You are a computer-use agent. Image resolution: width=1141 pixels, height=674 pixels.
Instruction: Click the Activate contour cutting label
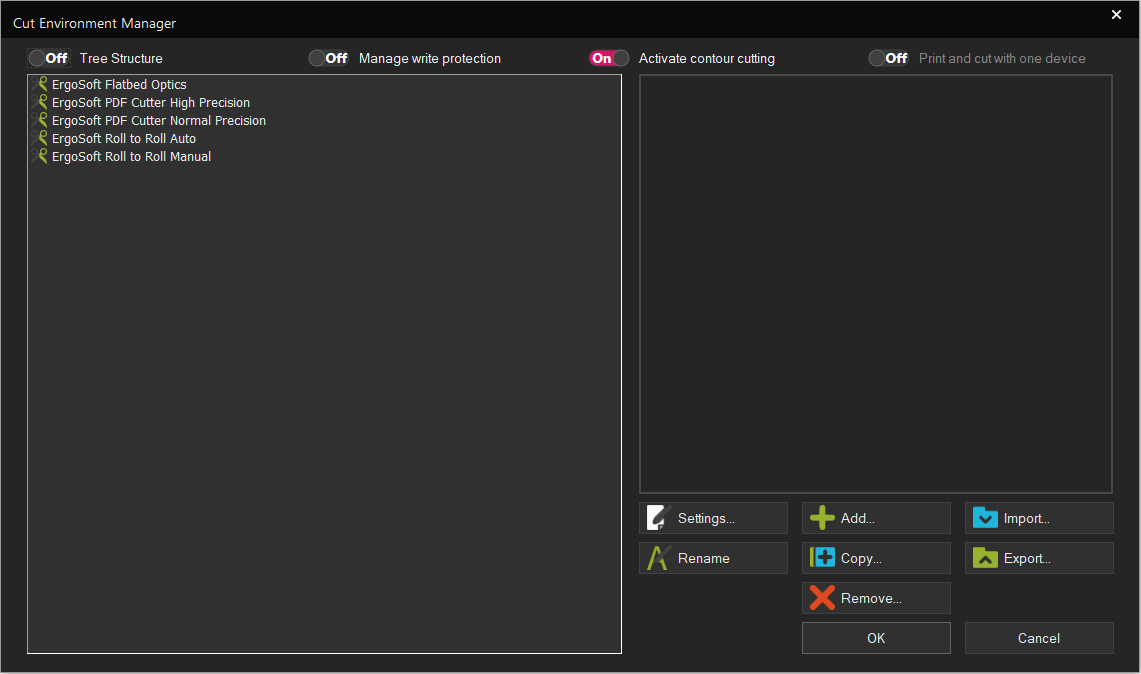(707, 58)
